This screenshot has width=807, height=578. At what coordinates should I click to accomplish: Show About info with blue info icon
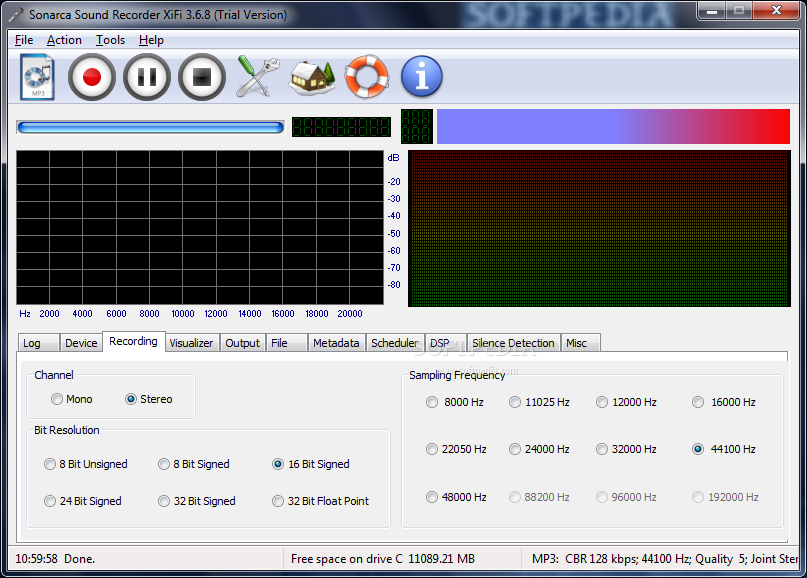[x=422, y=77]
